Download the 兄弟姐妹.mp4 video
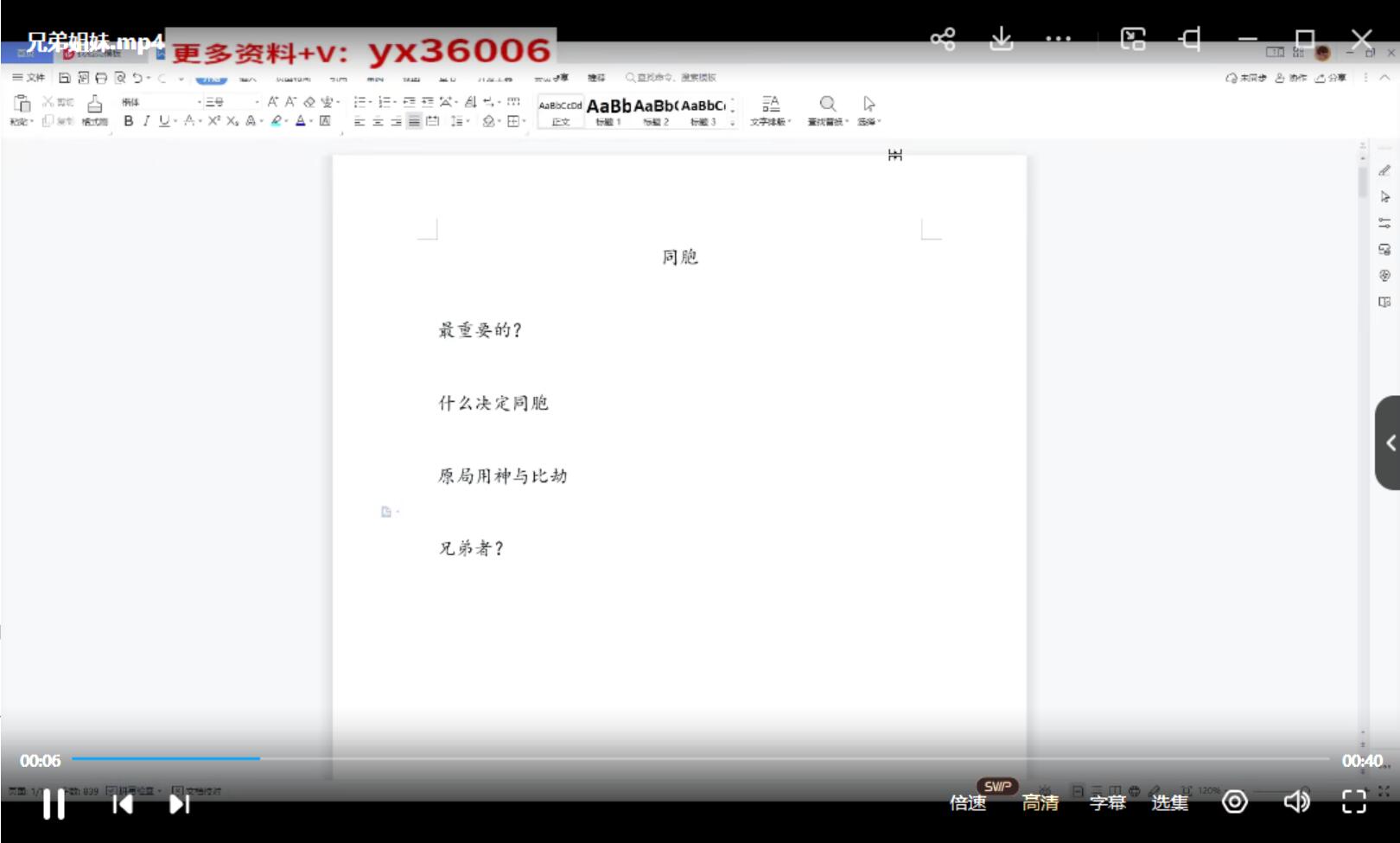This screenshot has width=1400, height=843. 1001,38
